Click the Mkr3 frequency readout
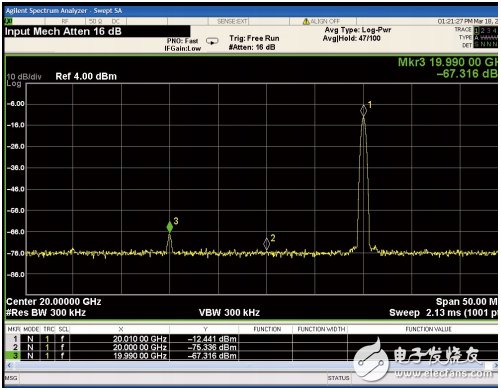The width and height of the screenshot is (501, 390). [x=448, y=62]
